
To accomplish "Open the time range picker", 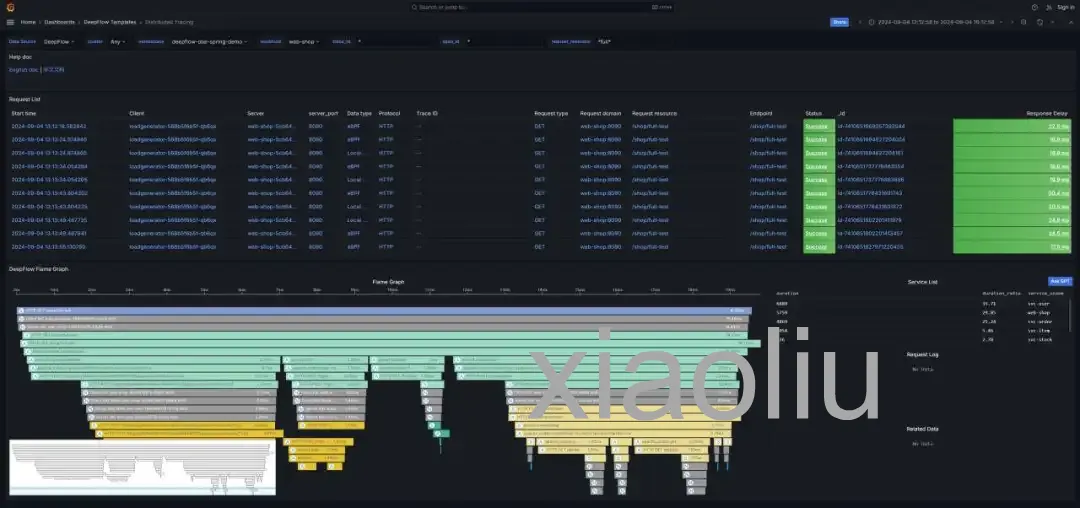I will 935,22.
